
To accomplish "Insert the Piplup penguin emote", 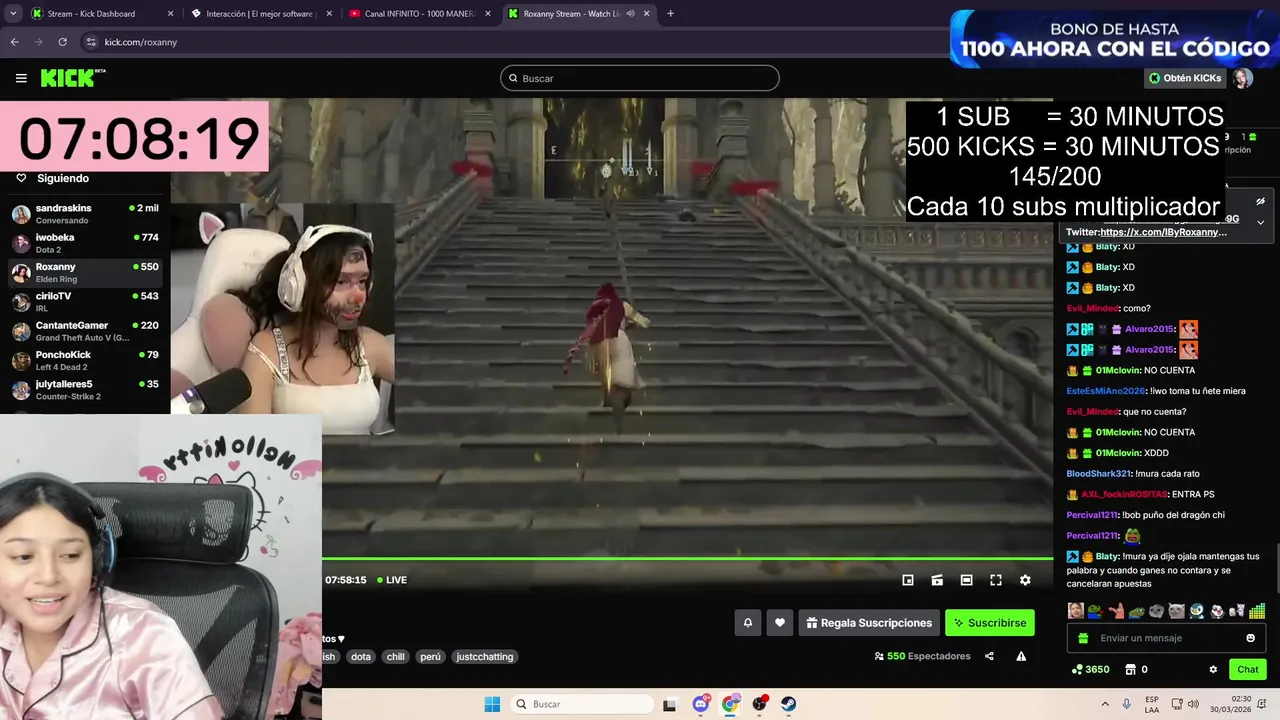I will point(1197,611).
